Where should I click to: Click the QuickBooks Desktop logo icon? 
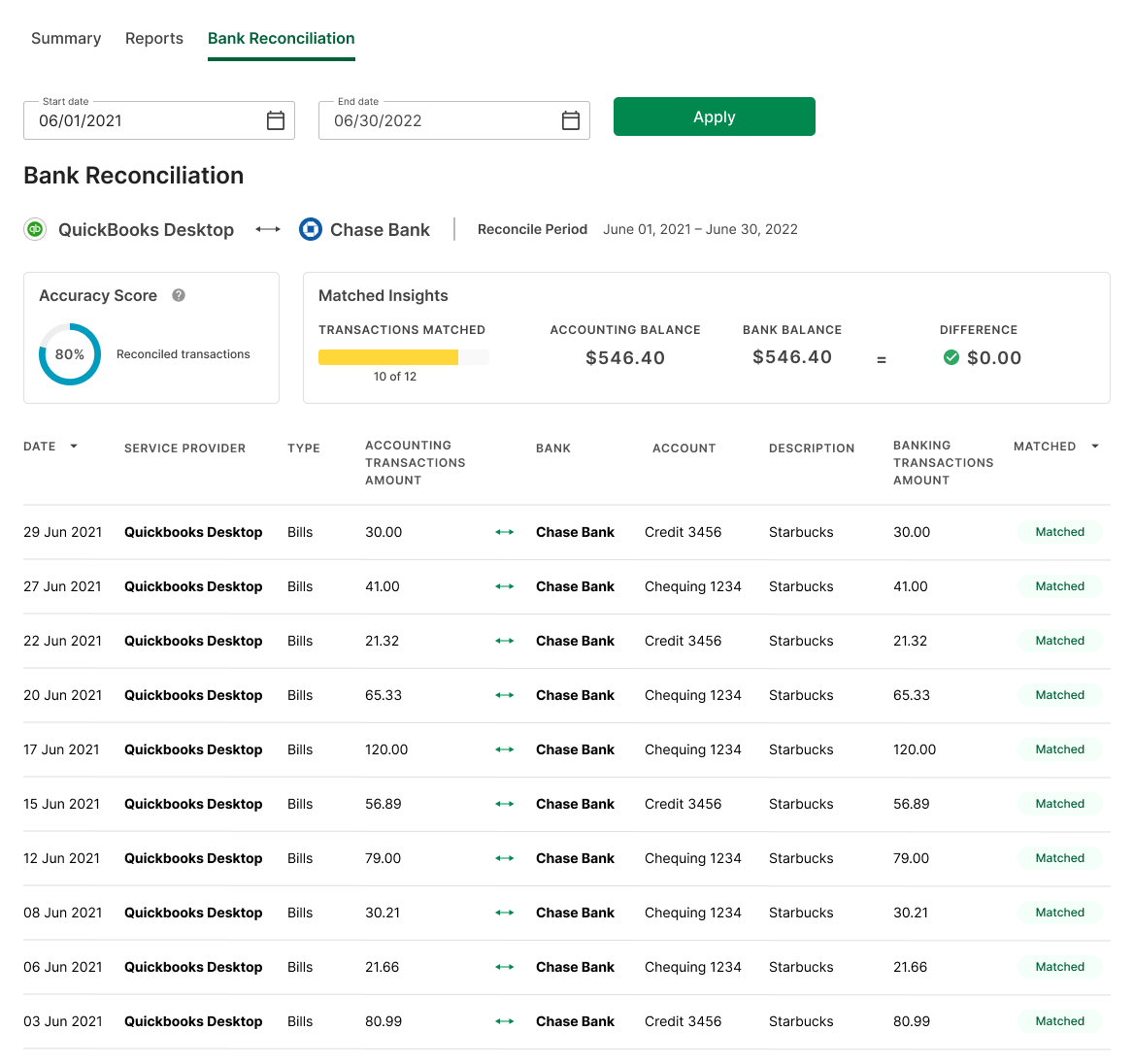[x=35, y=229]
